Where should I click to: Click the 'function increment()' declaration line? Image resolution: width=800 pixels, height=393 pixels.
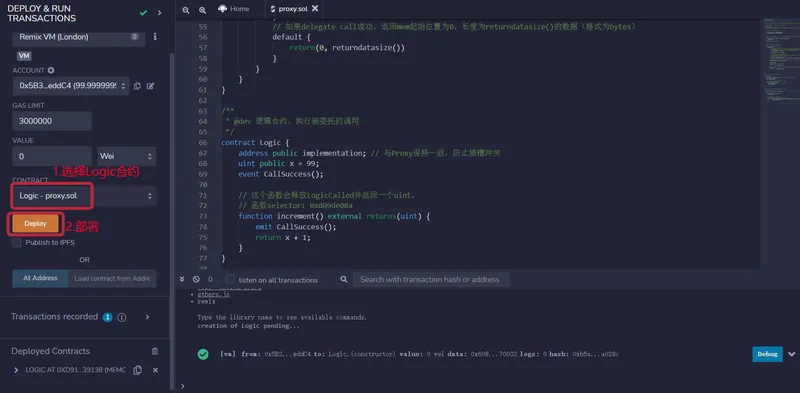click(334, 216)
